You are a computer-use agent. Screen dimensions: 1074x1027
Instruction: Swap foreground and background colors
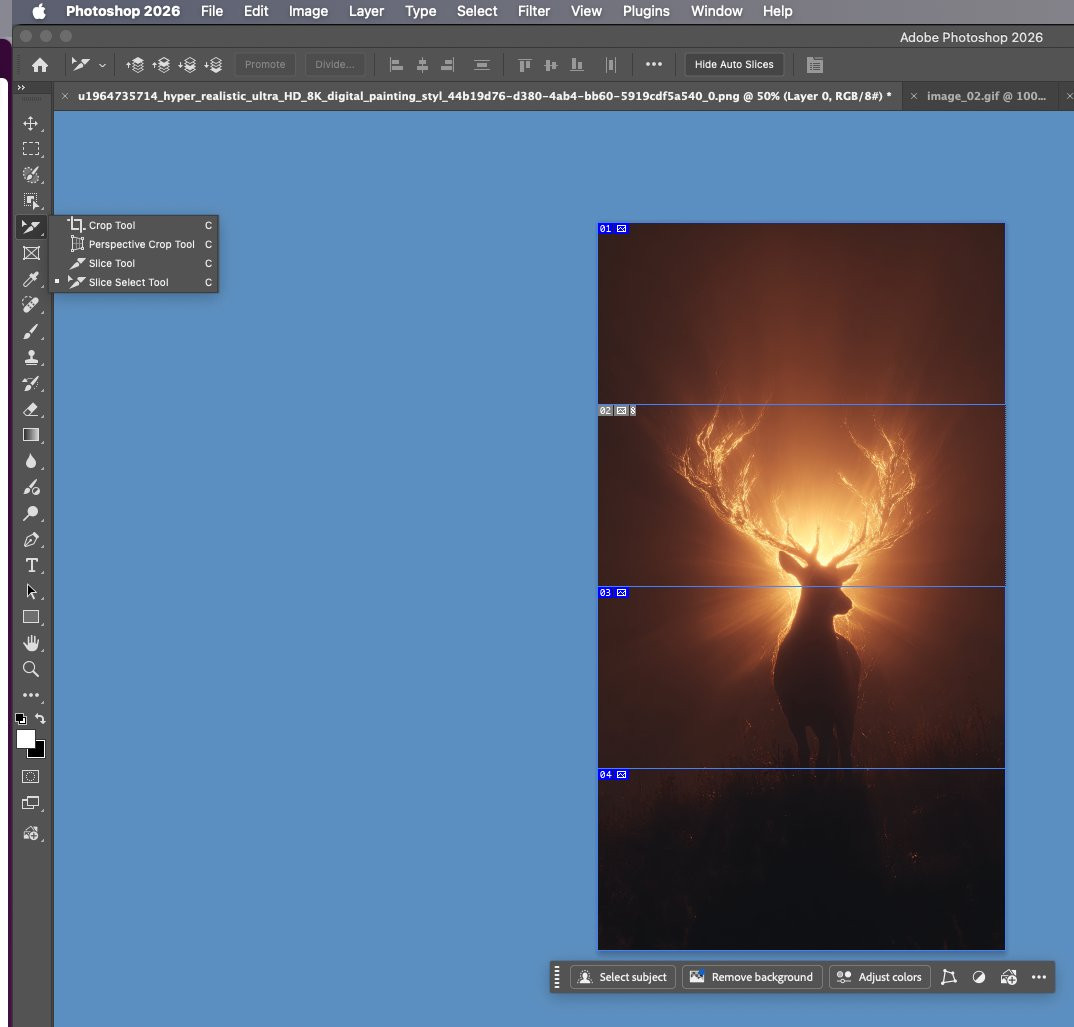coord(40,719)
